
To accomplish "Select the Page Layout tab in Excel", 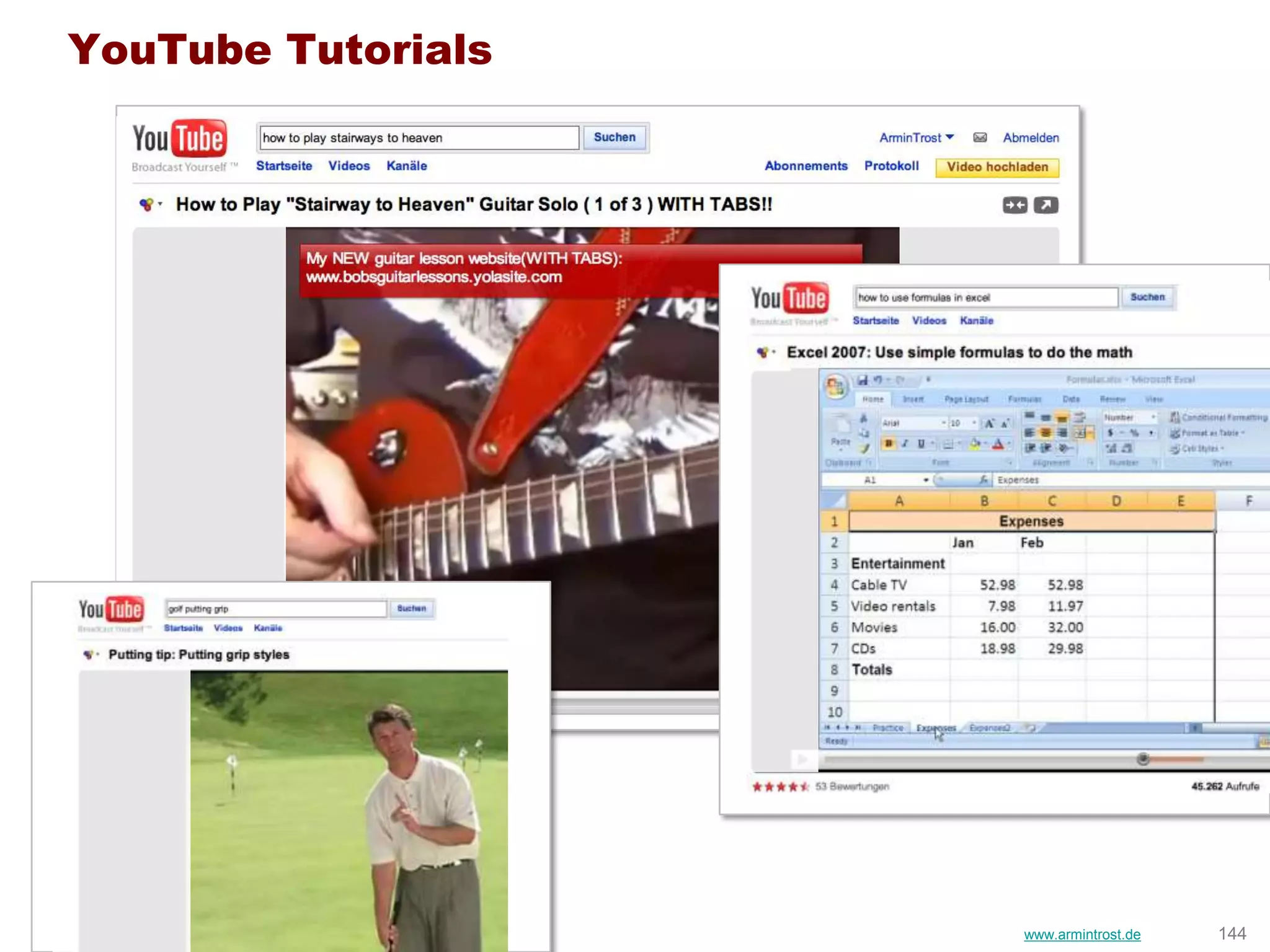I will 966,399.
